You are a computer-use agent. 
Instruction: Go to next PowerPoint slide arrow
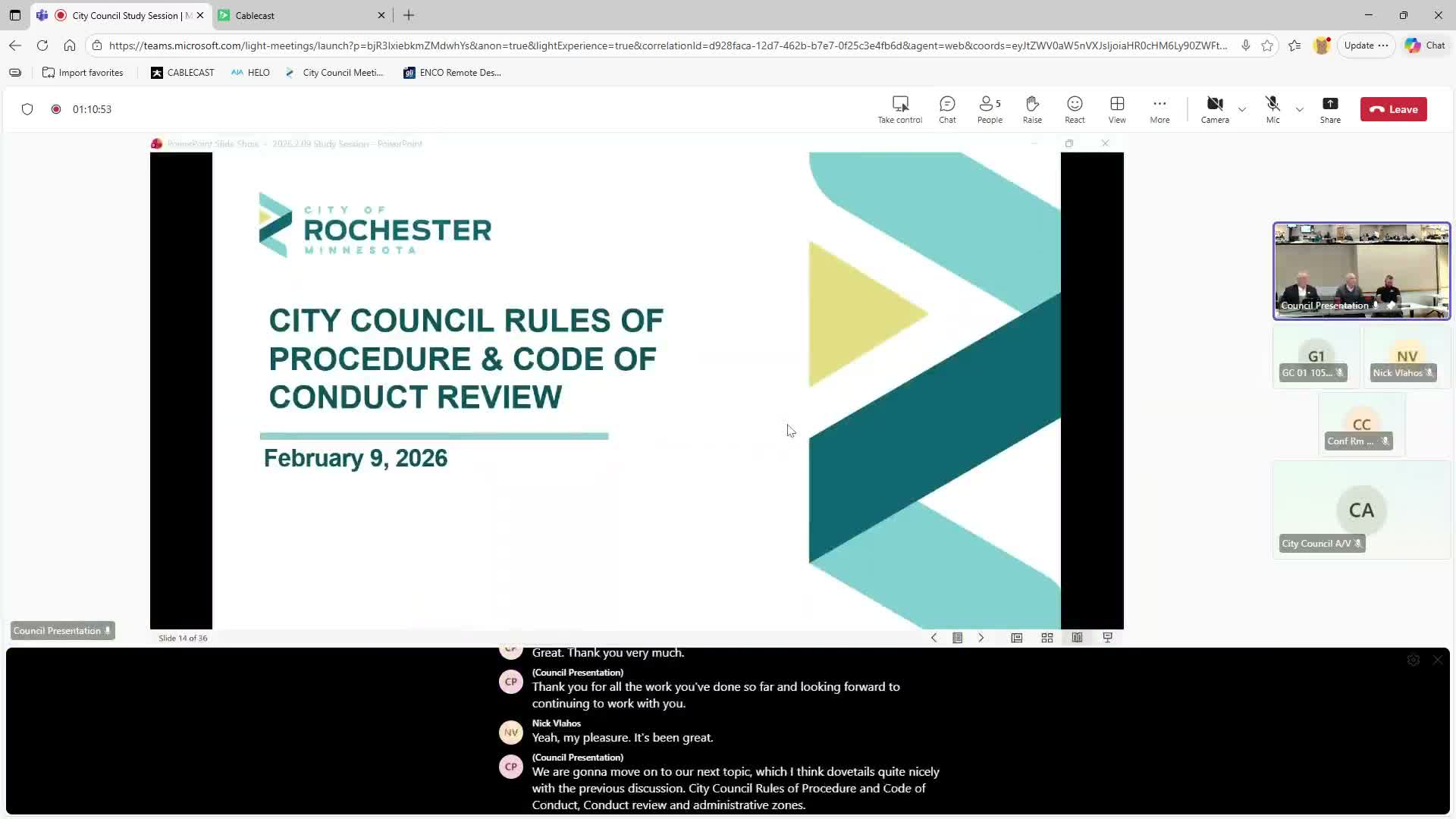pos(981,638)
